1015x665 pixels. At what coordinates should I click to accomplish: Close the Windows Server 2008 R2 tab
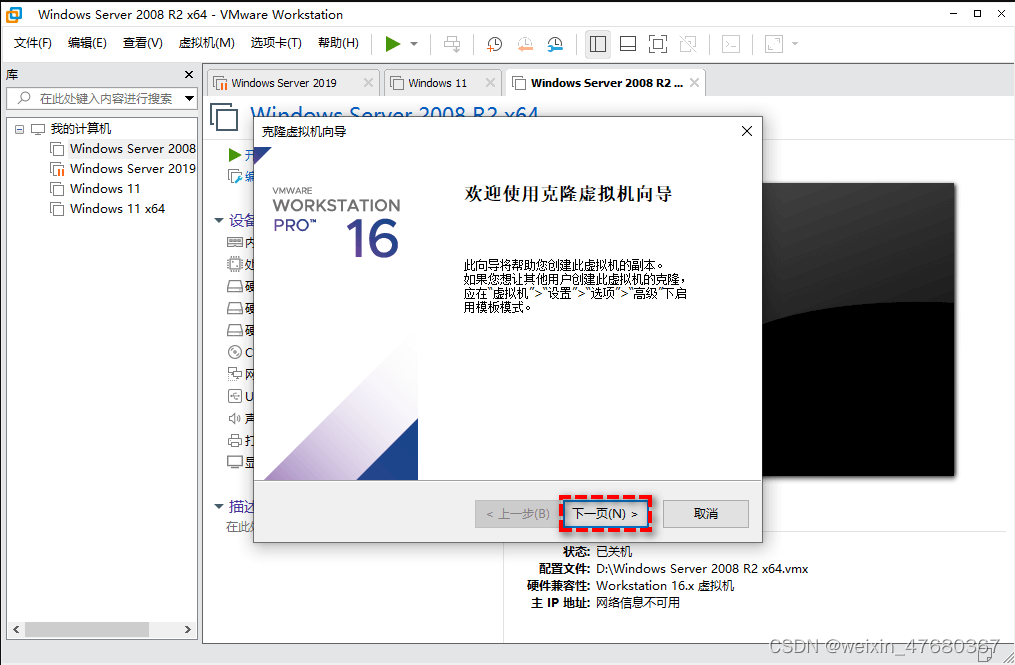pos(695,83)
